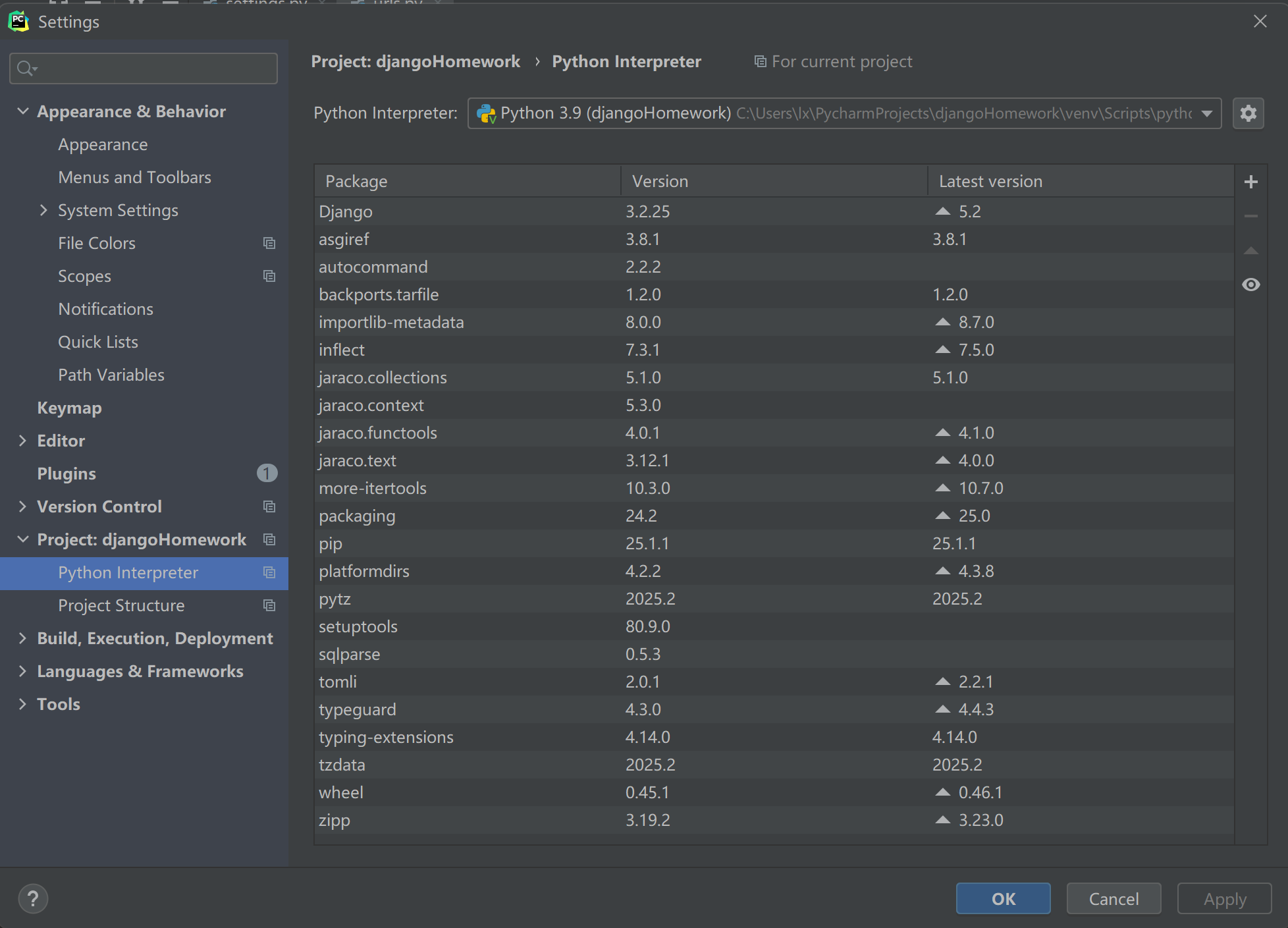Click the plus icon to install package
Image resolution: width=1288 pixels, height=928 pixels.
[x=1251, y=182]
